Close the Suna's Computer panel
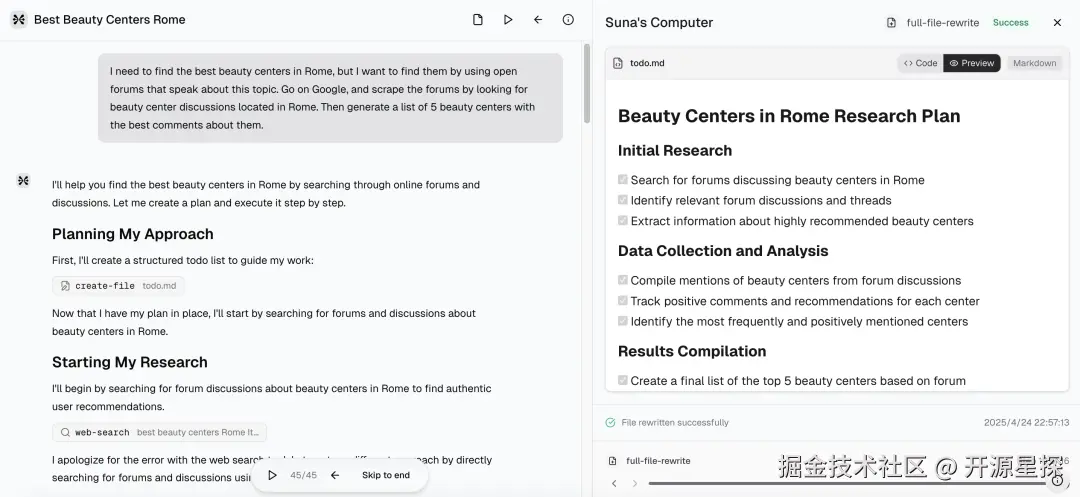 1057,22
